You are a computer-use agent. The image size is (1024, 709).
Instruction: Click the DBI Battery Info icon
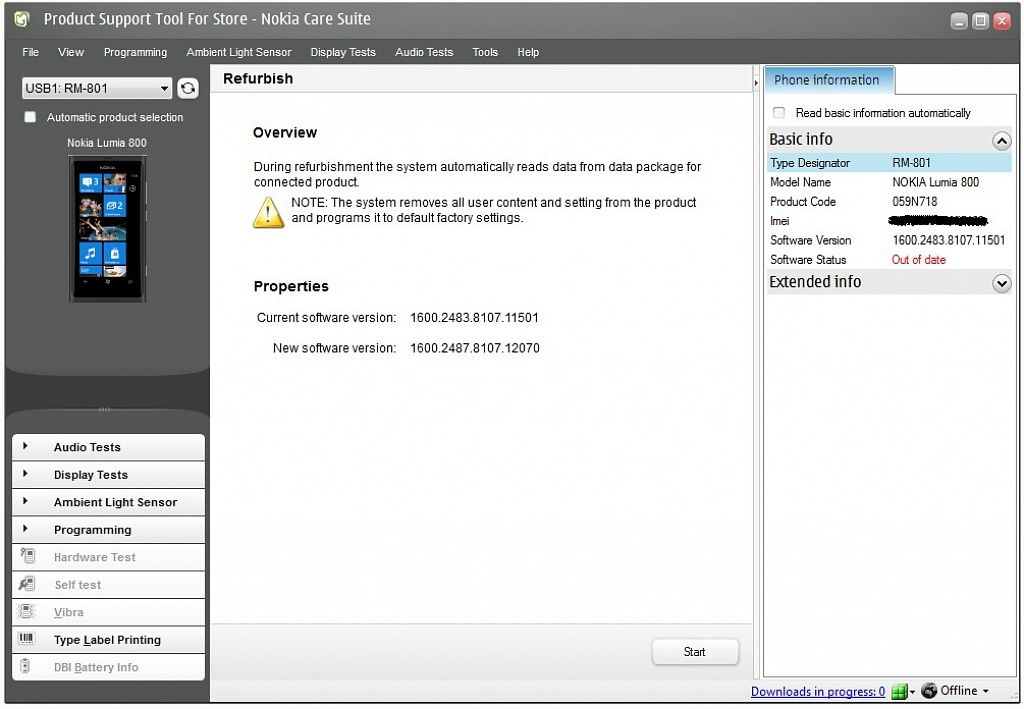pyautogui.click(x=25, y=666)
